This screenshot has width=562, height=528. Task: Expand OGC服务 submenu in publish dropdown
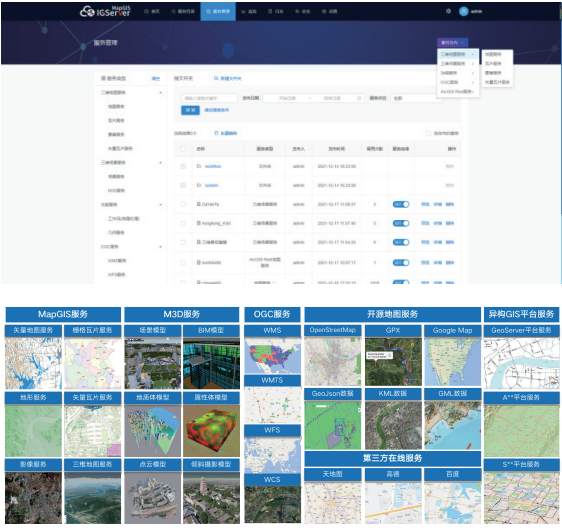(458, 82)
